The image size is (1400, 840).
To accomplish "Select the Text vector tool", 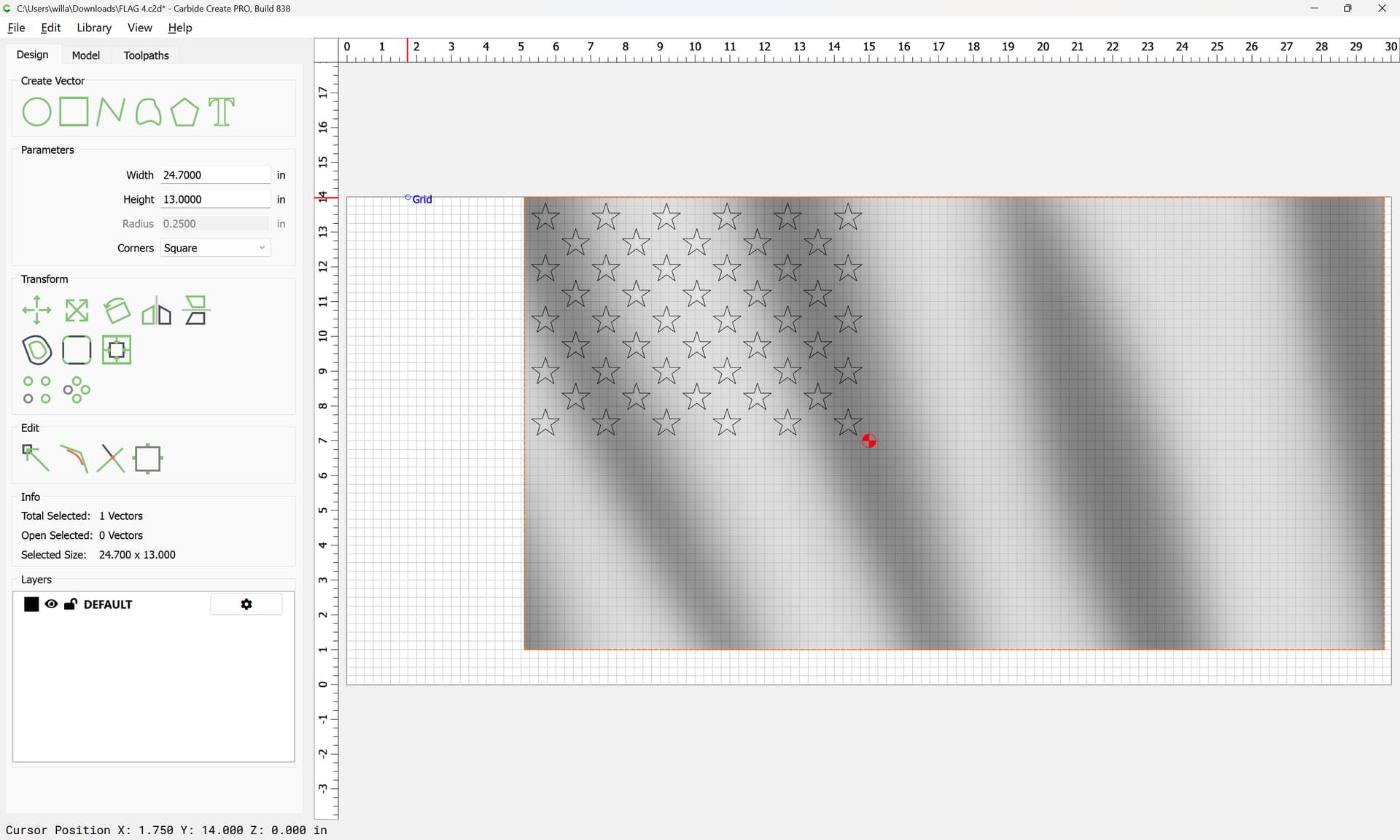I will [222, 112].
